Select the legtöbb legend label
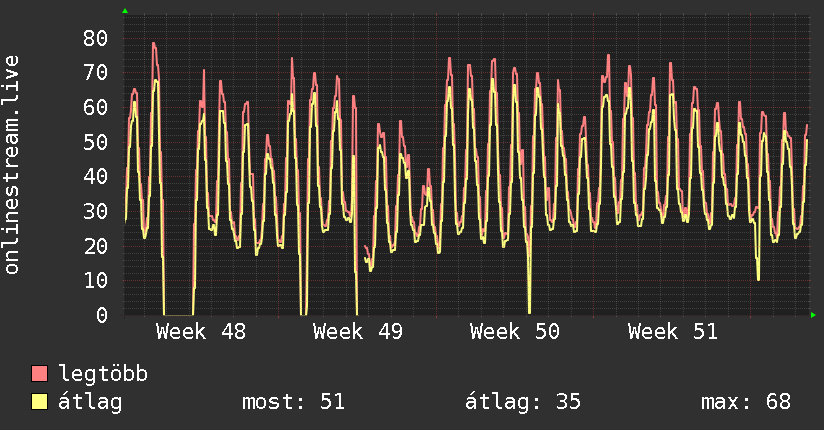 point(103,374)
